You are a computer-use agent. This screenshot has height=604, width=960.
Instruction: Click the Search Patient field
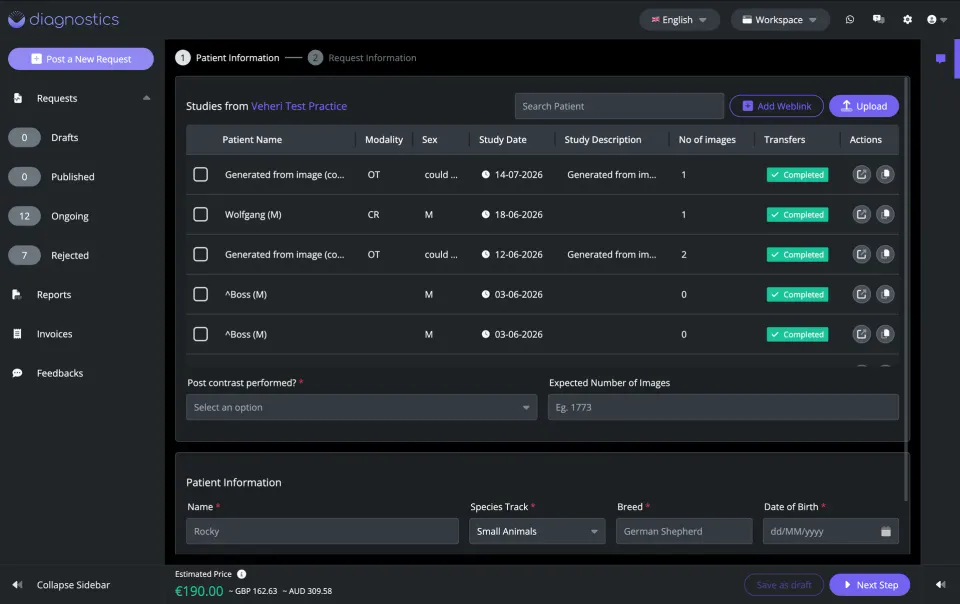[x=619, y=106]
